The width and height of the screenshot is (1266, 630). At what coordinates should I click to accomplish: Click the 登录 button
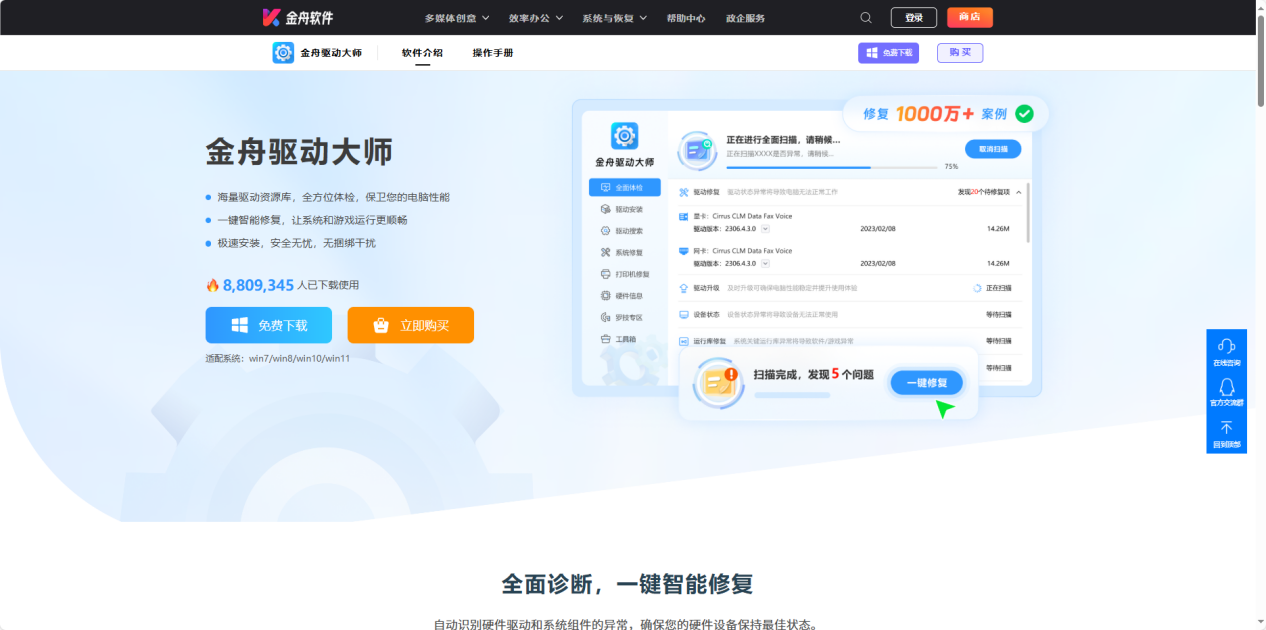click(914, 17)
